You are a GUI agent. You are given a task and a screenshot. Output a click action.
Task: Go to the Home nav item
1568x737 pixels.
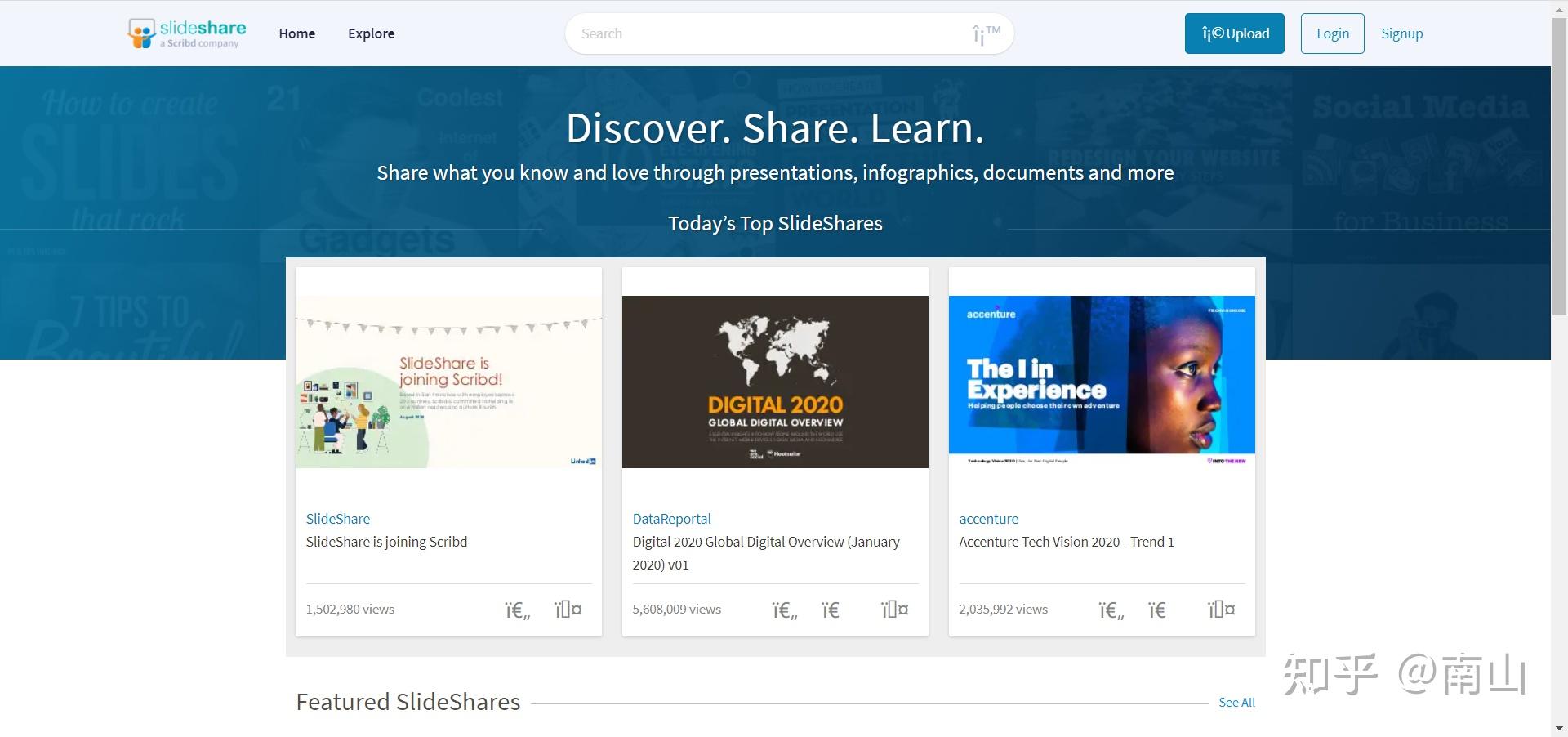pyautogui.click(x=297, y=33)
